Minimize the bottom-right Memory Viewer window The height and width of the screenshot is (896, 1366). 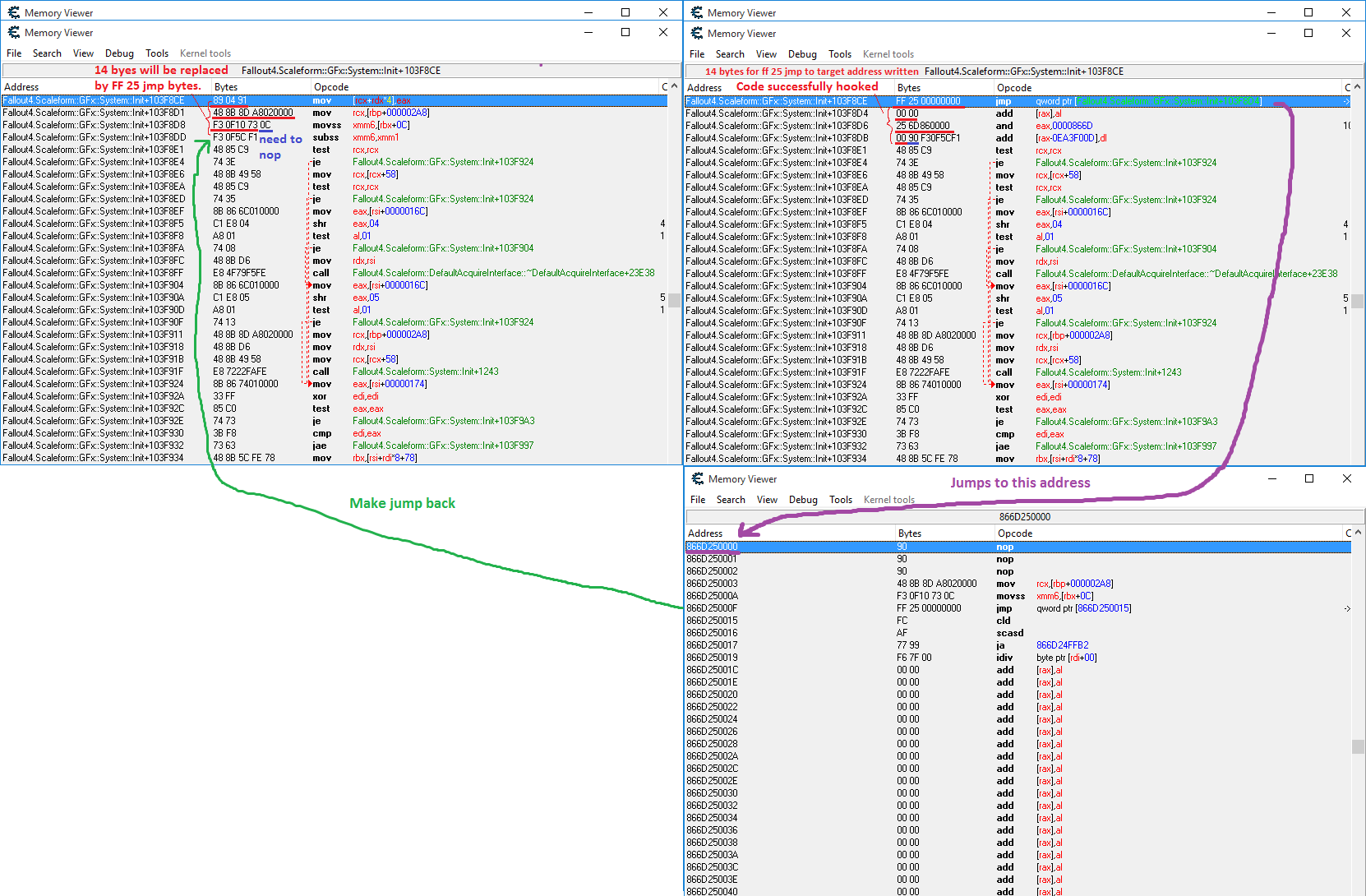pyautogui.click(x=1271, y=478)
